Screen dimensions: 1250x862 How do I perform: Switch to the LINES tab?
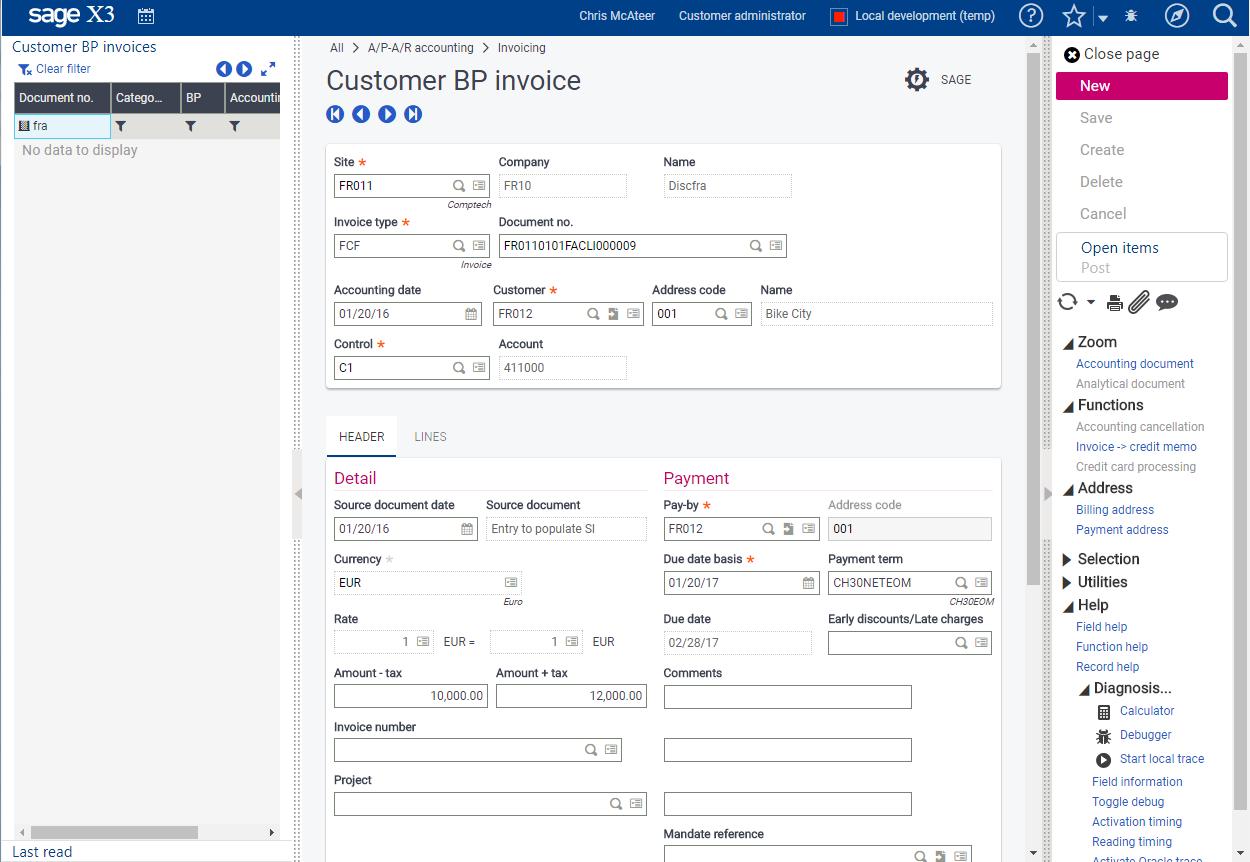430,437
